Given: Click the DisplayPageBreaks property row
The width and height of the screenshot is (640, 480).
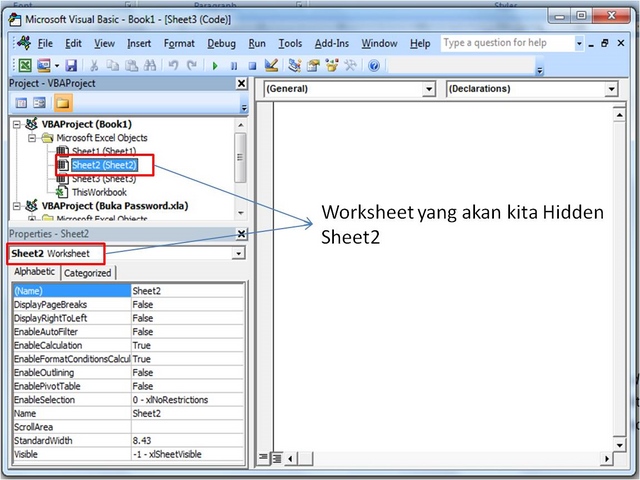Looking at the screenshot, I should [x=128, y=305].
